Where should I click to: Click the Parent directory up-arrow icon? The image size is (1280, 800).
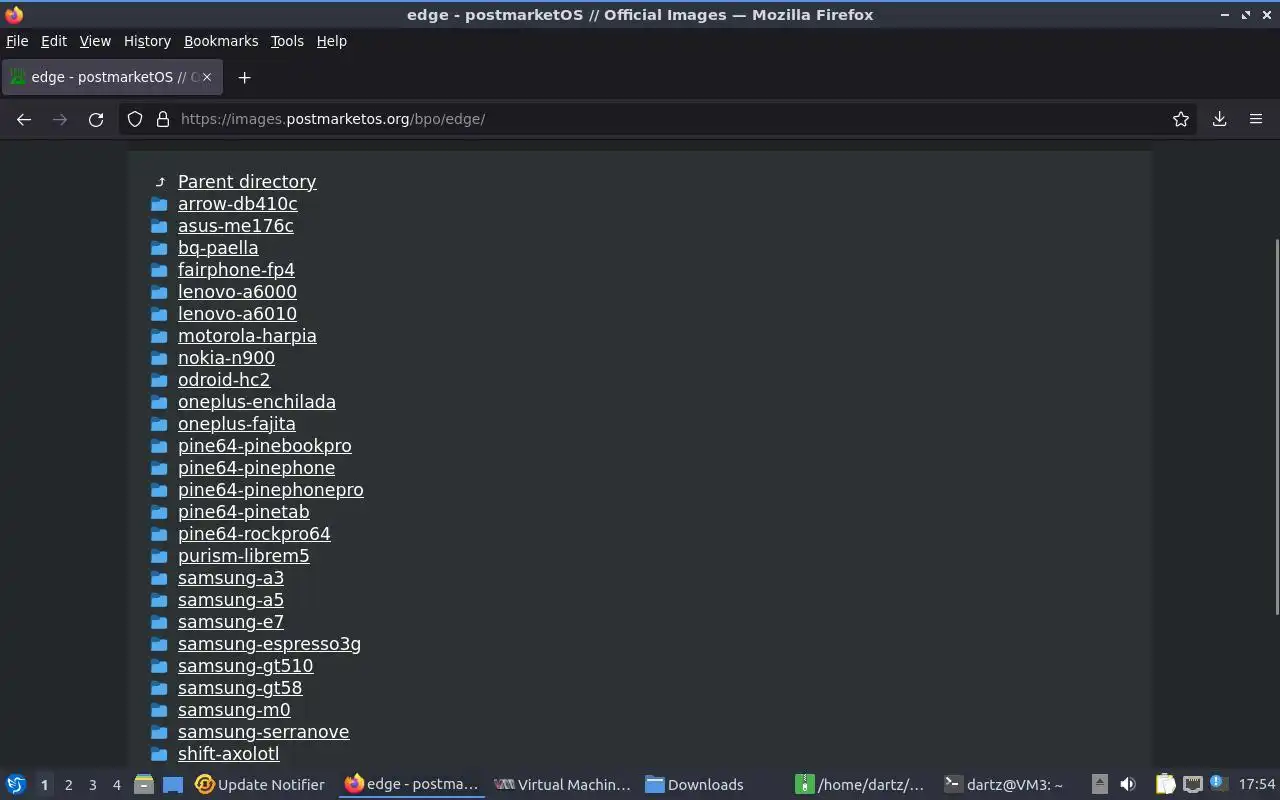159,182
